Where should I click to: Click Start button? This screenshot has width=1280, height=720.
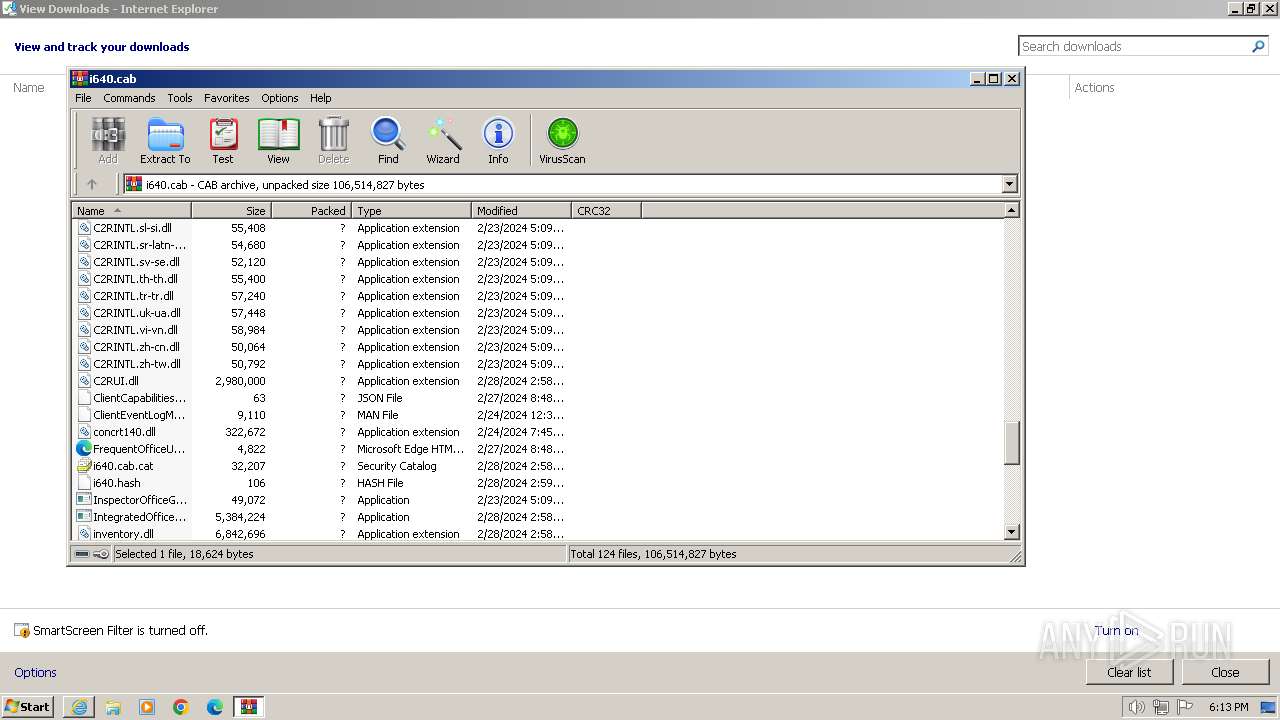[28, 707]
